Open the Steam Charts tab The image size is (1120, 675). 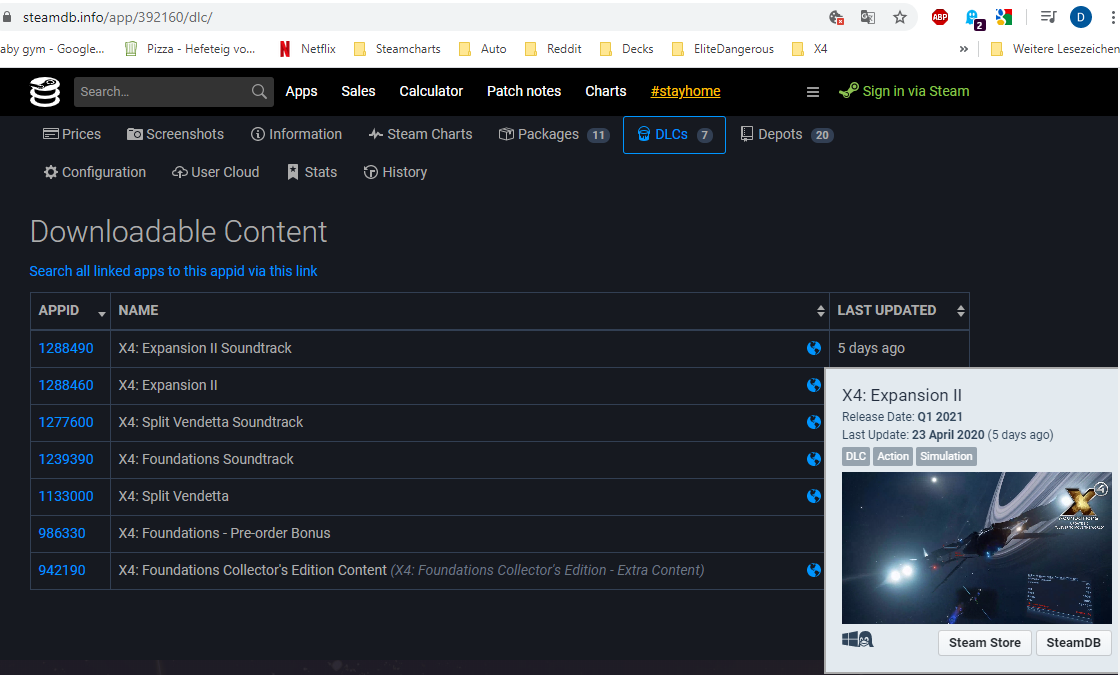(x=420, y=134)
